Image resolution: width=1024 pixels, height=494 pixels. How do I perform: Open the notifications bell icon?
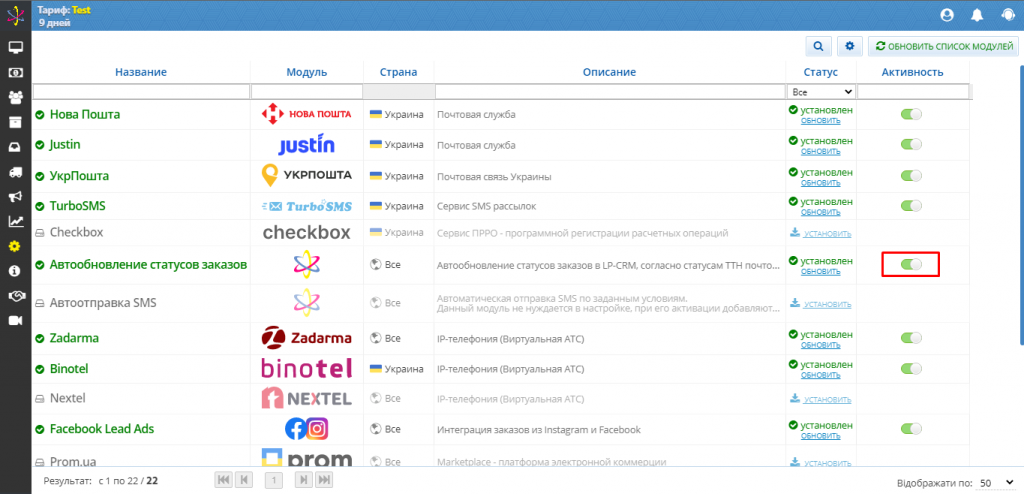tap(977, 16)
